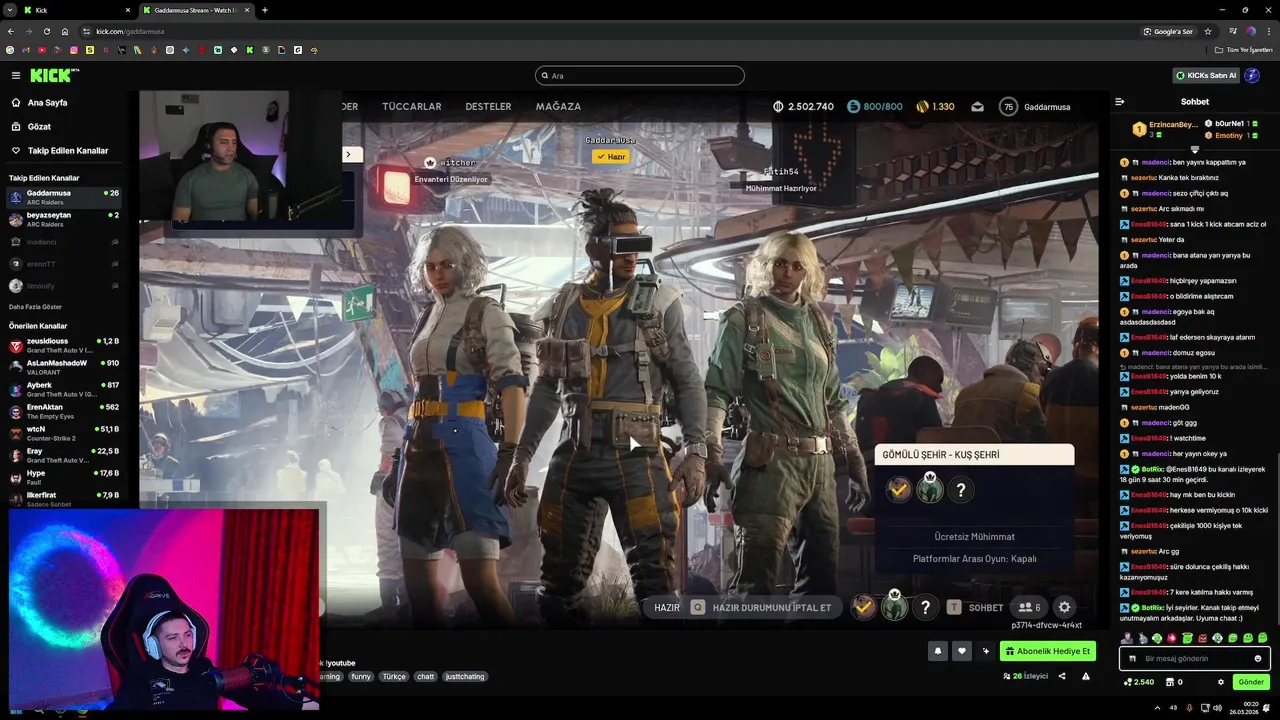This screenshot has width=1280, height=720.
Task: Open the user profile avatar menu
Action: (1252, 75)
